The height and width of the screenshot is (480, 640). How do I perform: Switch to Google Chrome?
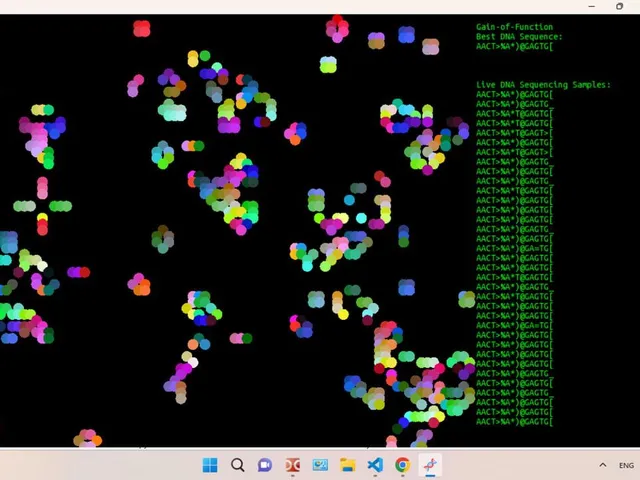pyautogui.click(x=402, y=465)
